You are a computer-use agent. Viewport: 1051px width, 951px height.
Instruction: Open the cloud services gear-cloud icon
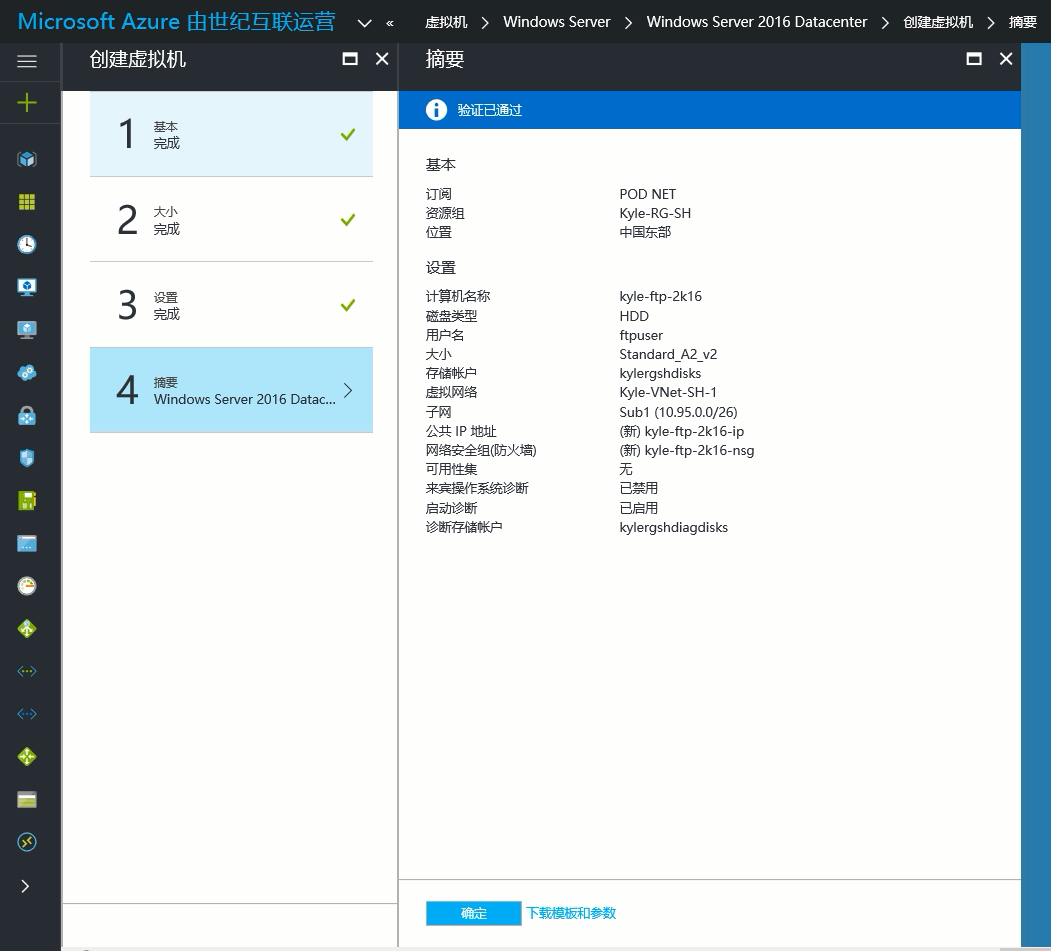click(27, 373)
